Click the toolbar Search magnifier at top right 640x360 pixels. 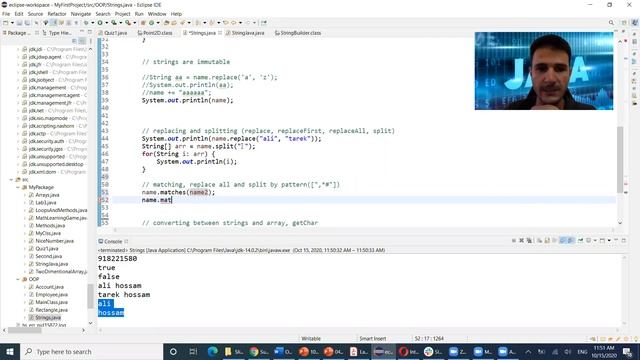[611, 23]
